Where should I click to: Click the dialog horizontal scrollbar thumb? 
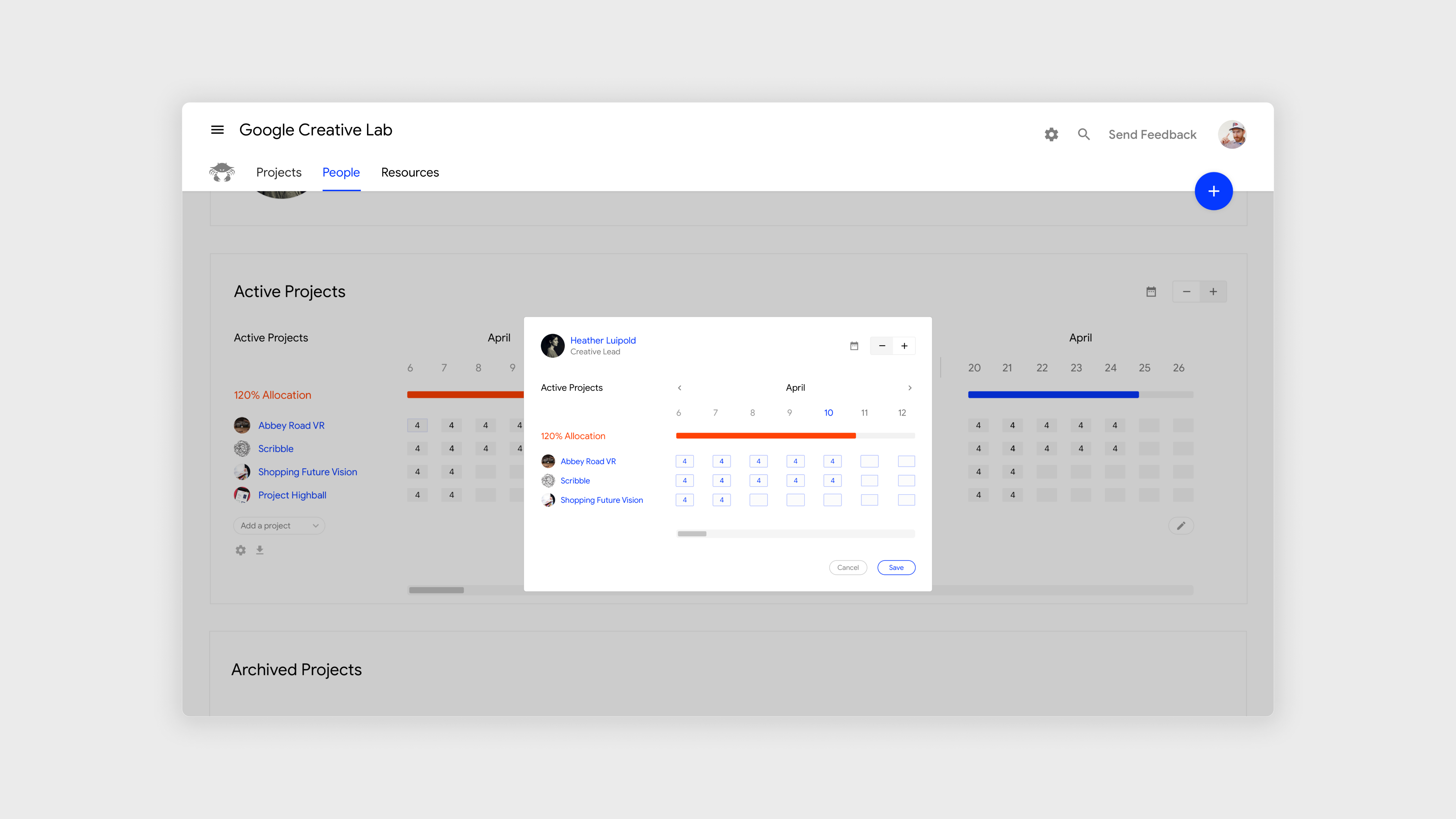692,534
